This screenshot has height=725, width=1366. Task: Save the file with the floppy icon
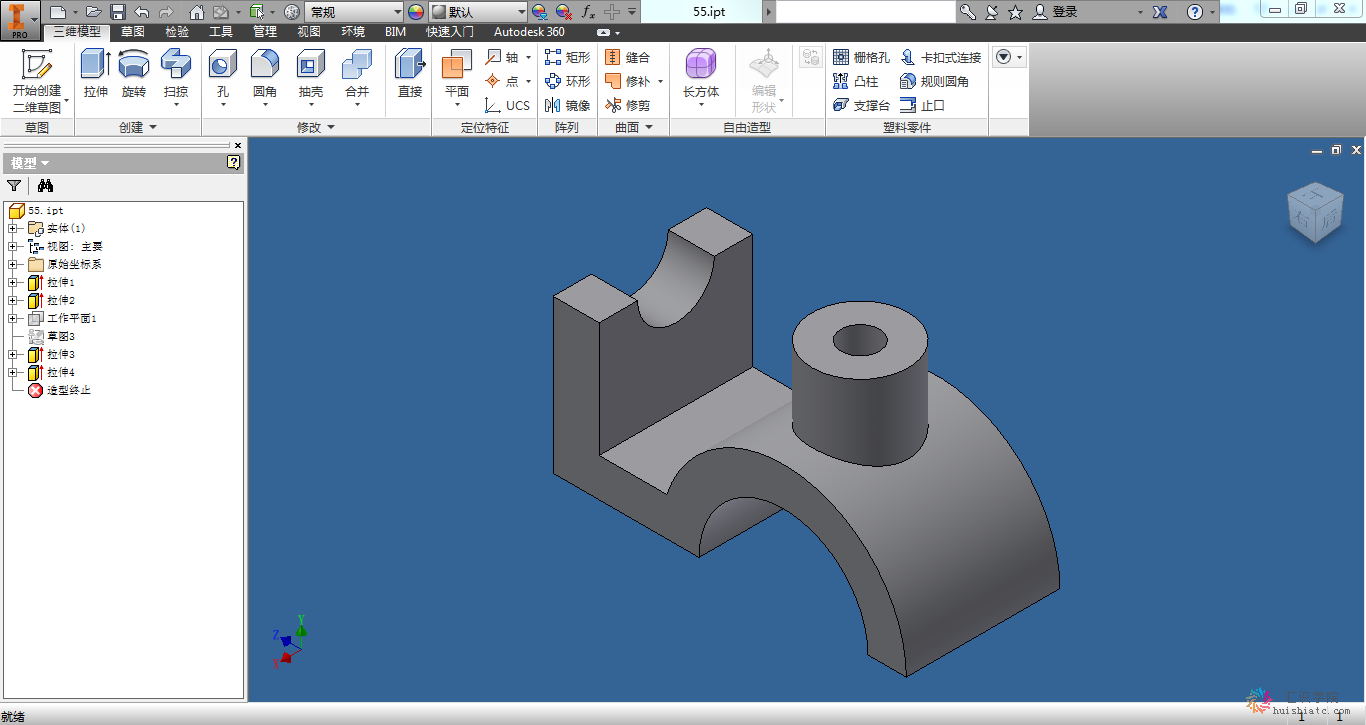pos(117,12)
